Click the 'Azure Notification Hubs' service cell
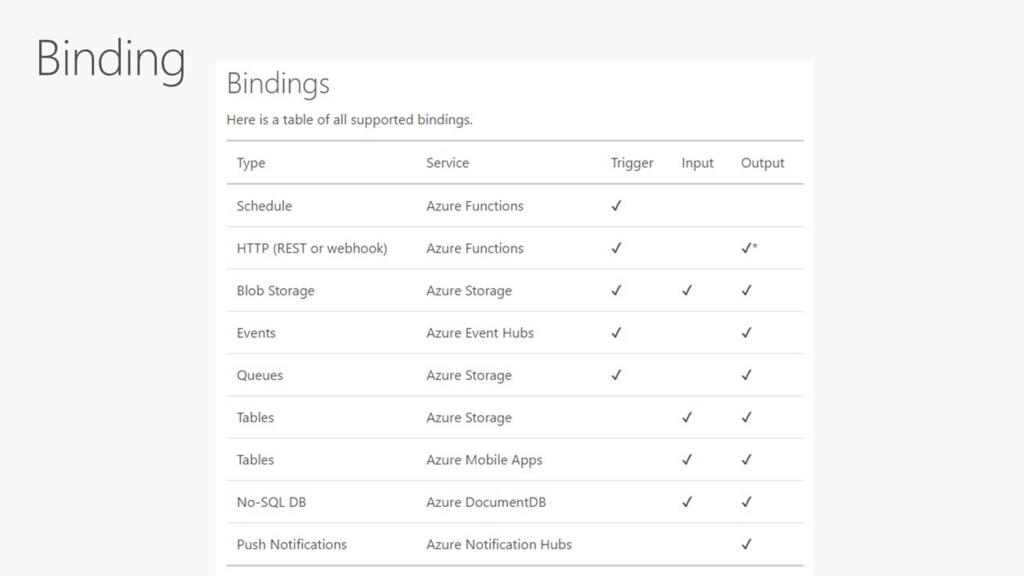 pos(499,545)
